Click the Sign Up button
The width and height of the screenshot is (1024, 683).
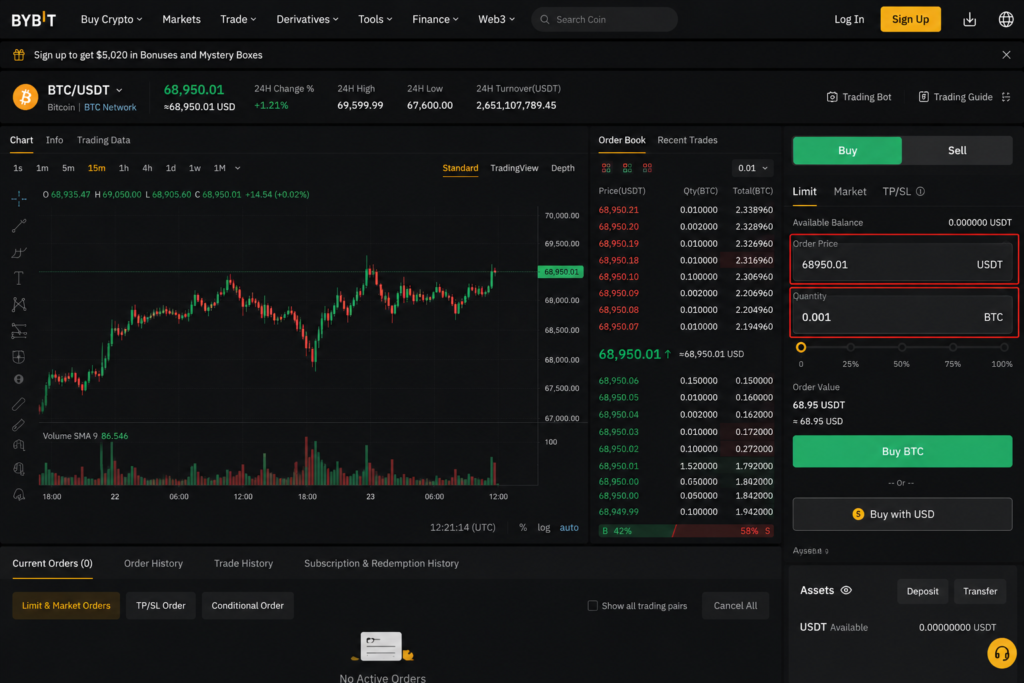tap(910, 20)
